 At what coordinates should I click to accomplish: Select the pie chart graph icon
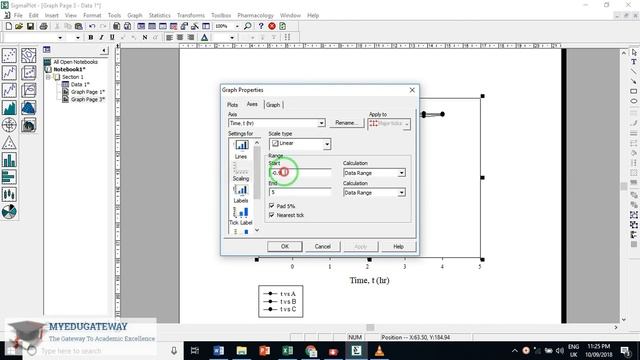(x=9, y=212)
